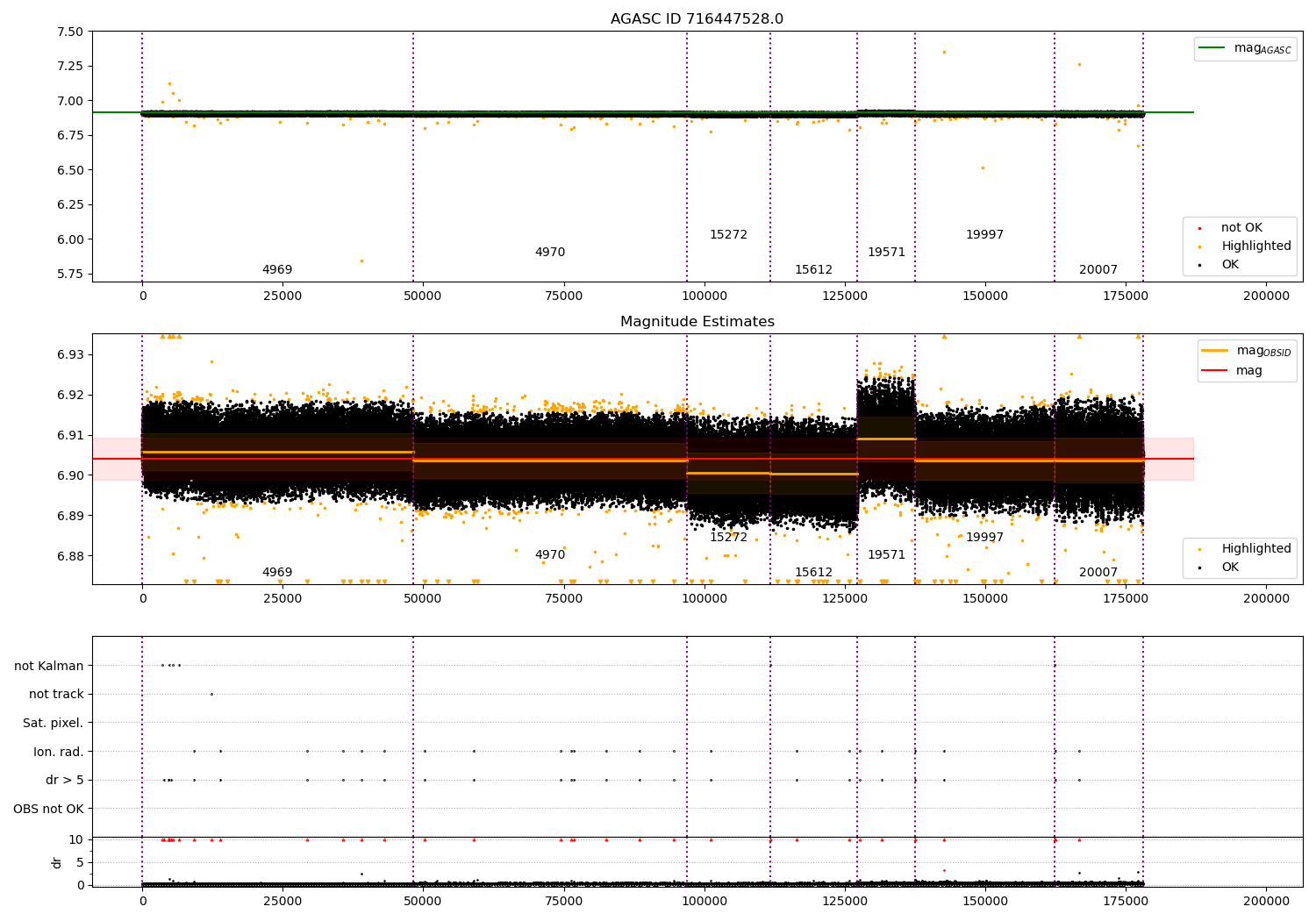Click OBSID label 4969 in the top plot
The width and height of the screenshot is (1316, 921).
[x=277, y=270]
